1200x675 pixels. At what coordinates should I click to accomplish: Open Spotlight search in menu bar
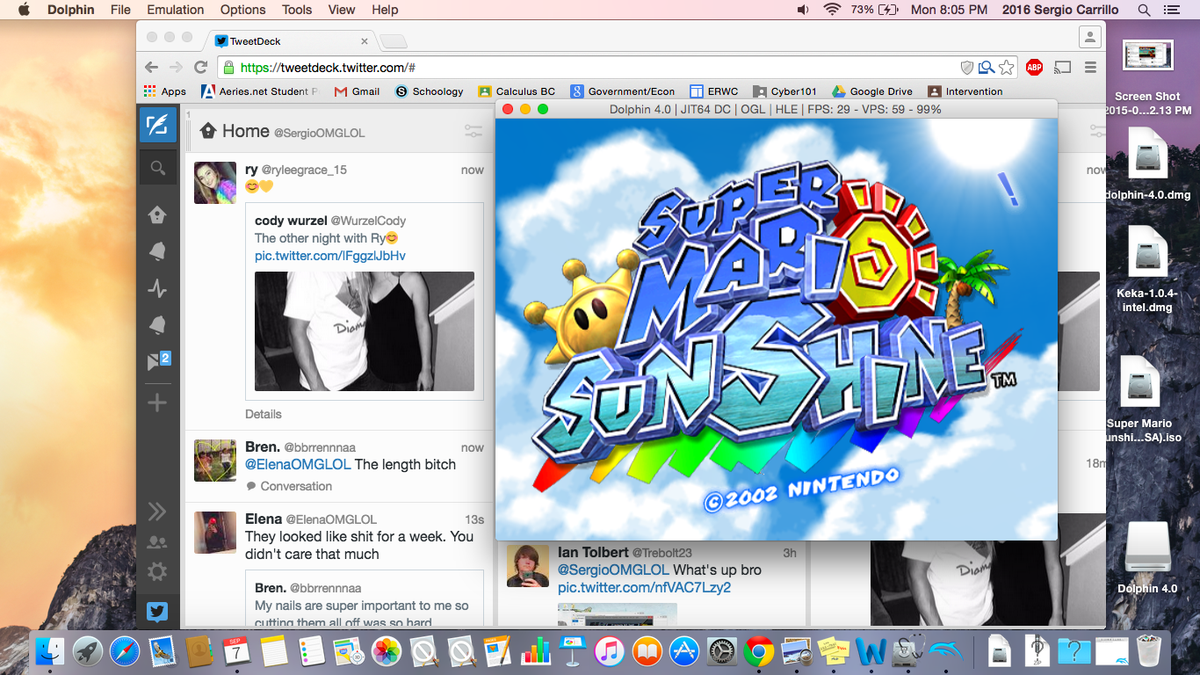[x=1144, y=10]
